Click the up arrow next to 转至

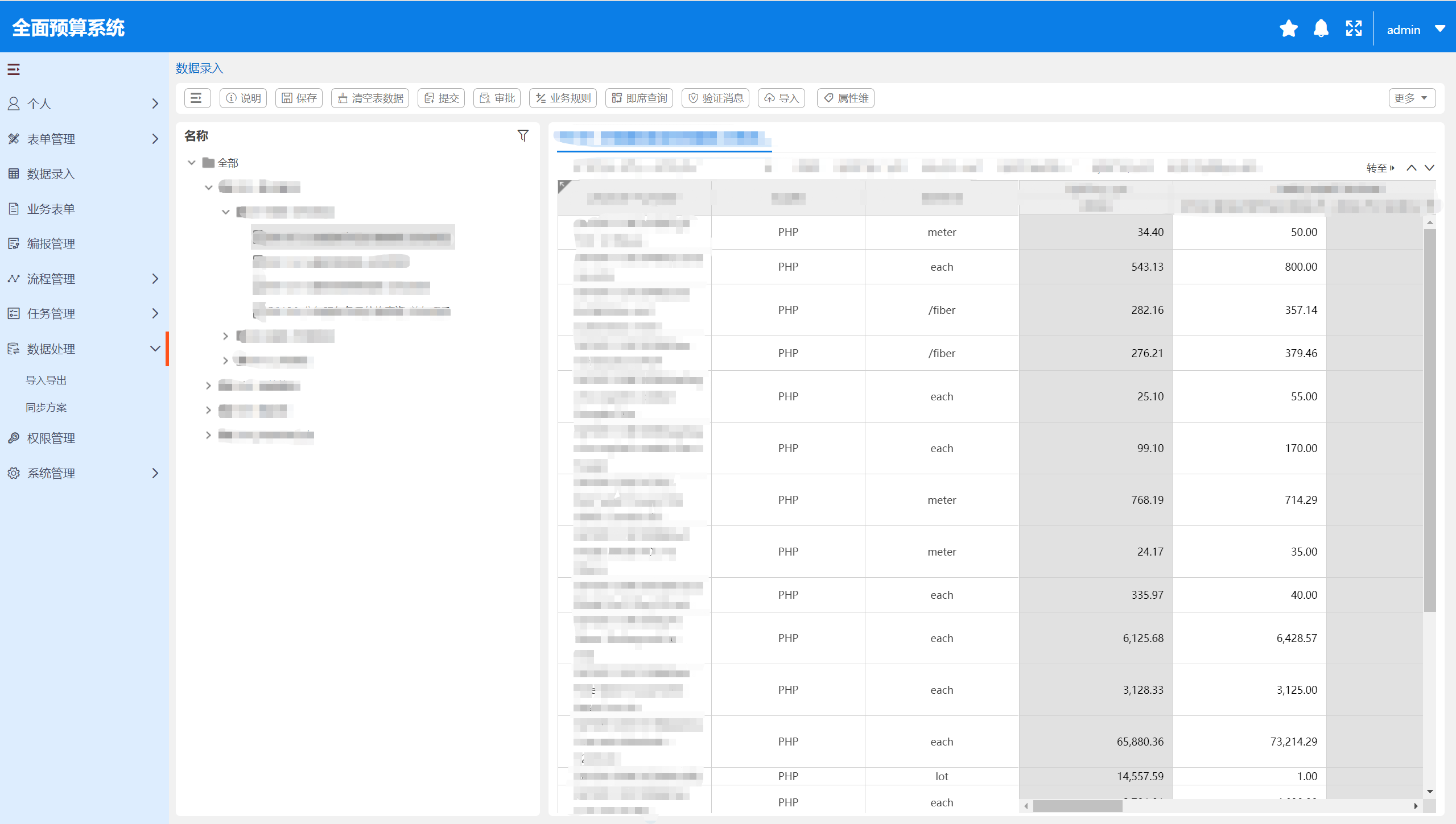[1412, 168]
